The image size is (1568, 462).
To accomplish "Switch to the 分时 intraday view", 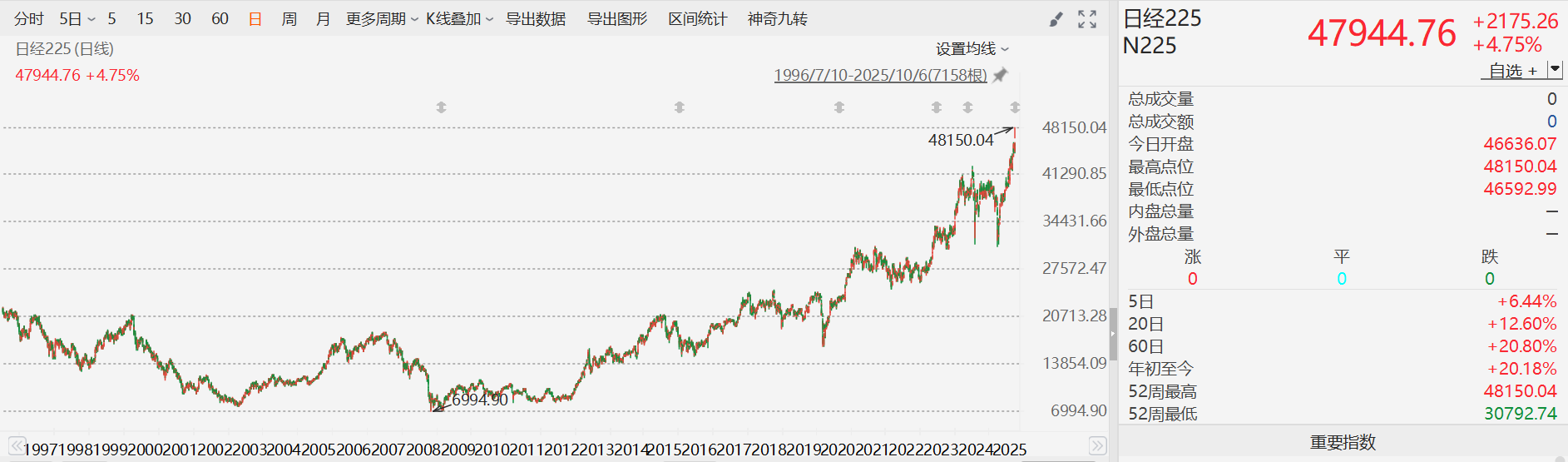I will pyautogui.click(x=29, y=19).
